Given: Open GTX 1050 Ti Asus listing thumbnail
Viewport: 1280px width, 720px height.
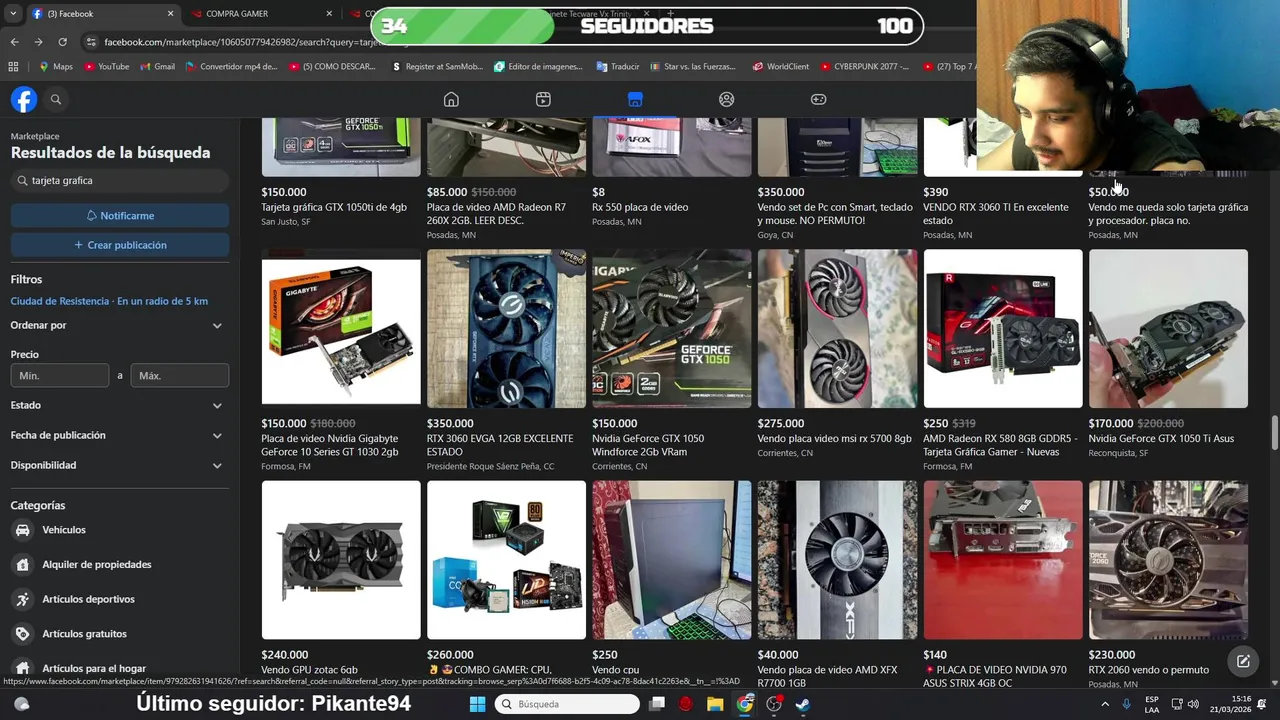Looking at the screenshot, I should 1168,329.
